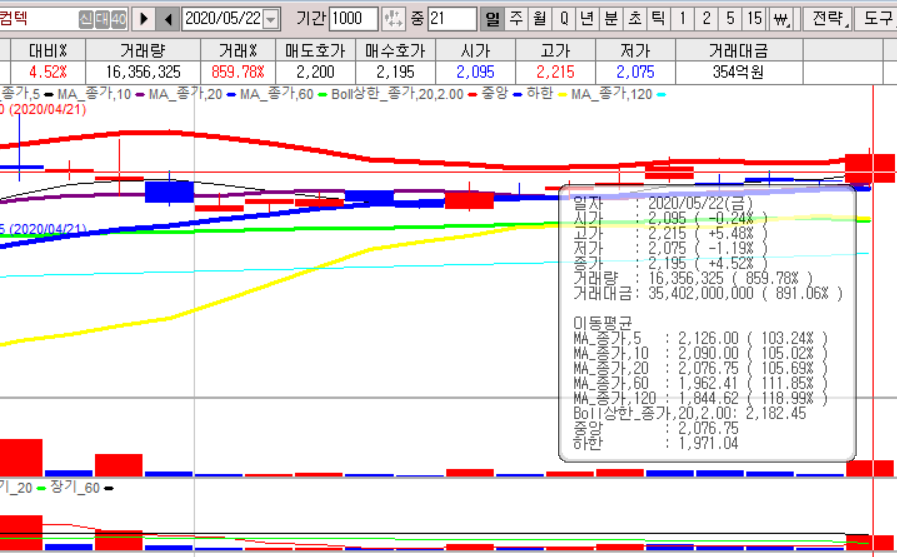
Task: Click the MA_종가,10 legend label
Action: (x=94, y=94)
